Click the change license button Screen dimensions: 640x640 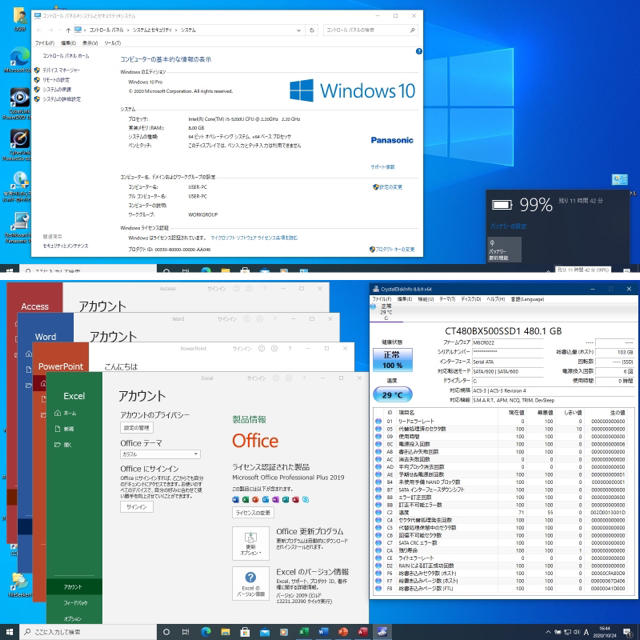[253, 513]
